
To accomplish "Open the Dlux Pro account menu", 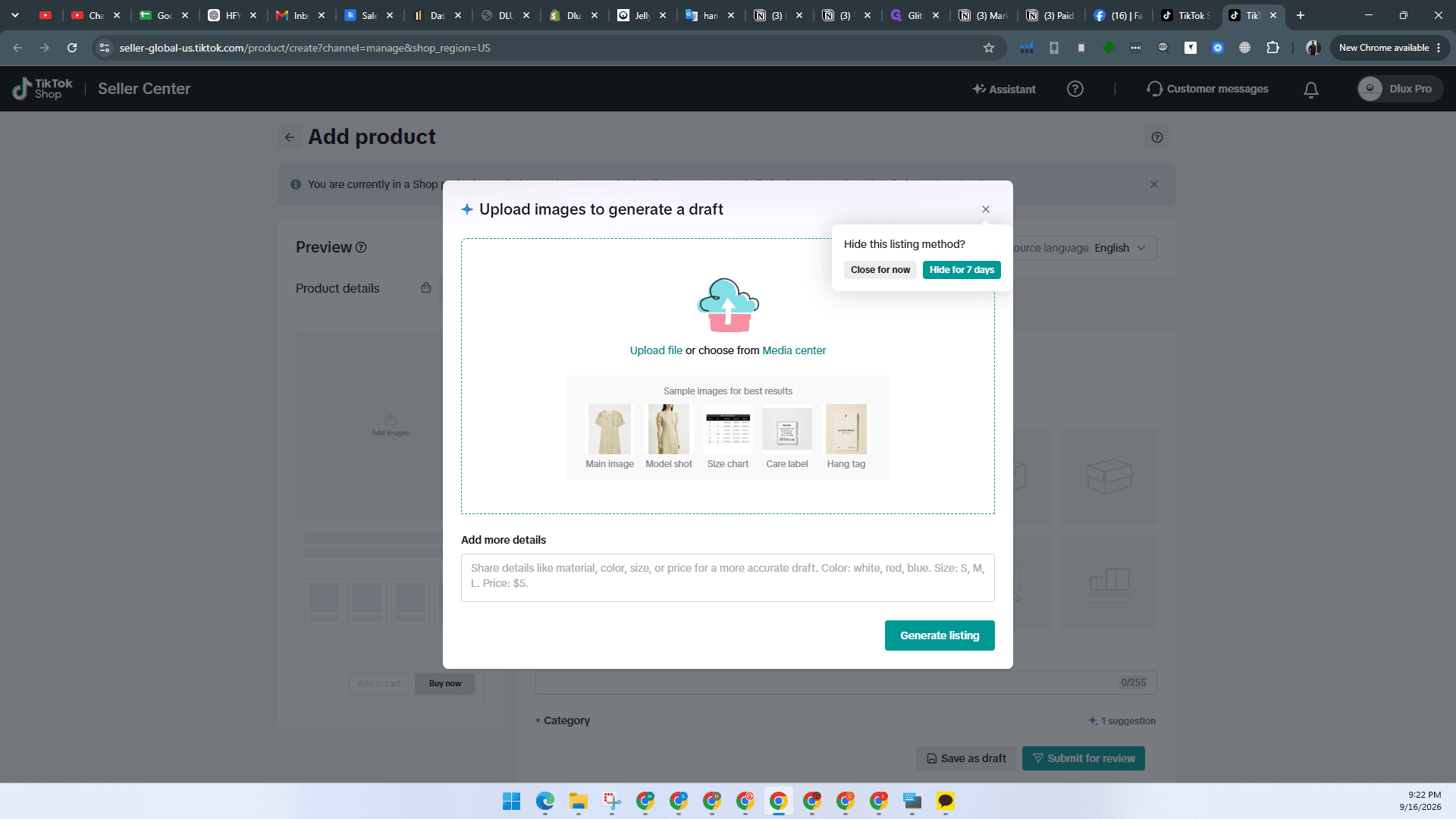I will (1400, 89).
